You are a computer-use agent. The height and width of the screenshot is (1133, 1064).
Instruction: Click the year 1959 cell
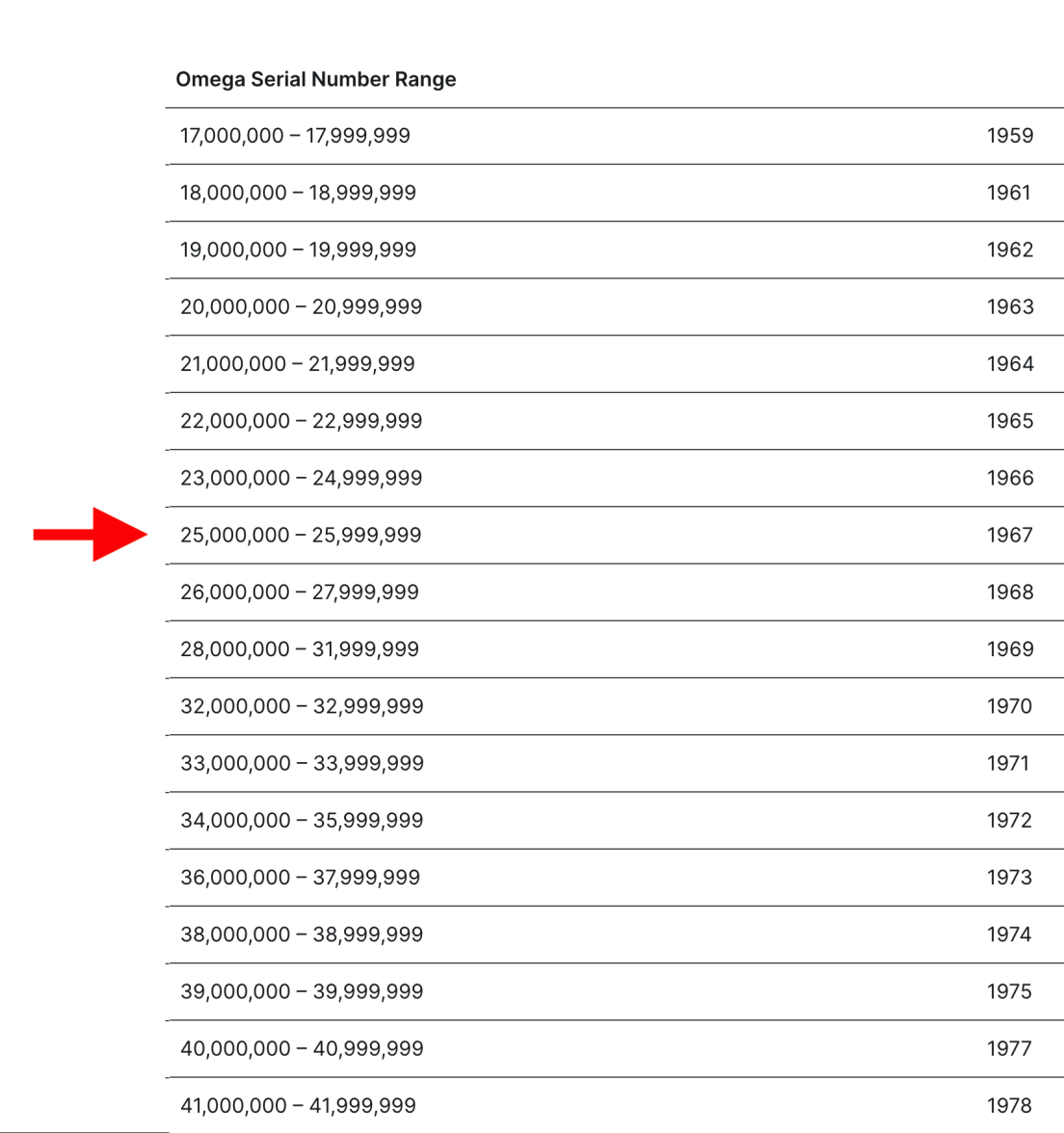coord(1009,136)
